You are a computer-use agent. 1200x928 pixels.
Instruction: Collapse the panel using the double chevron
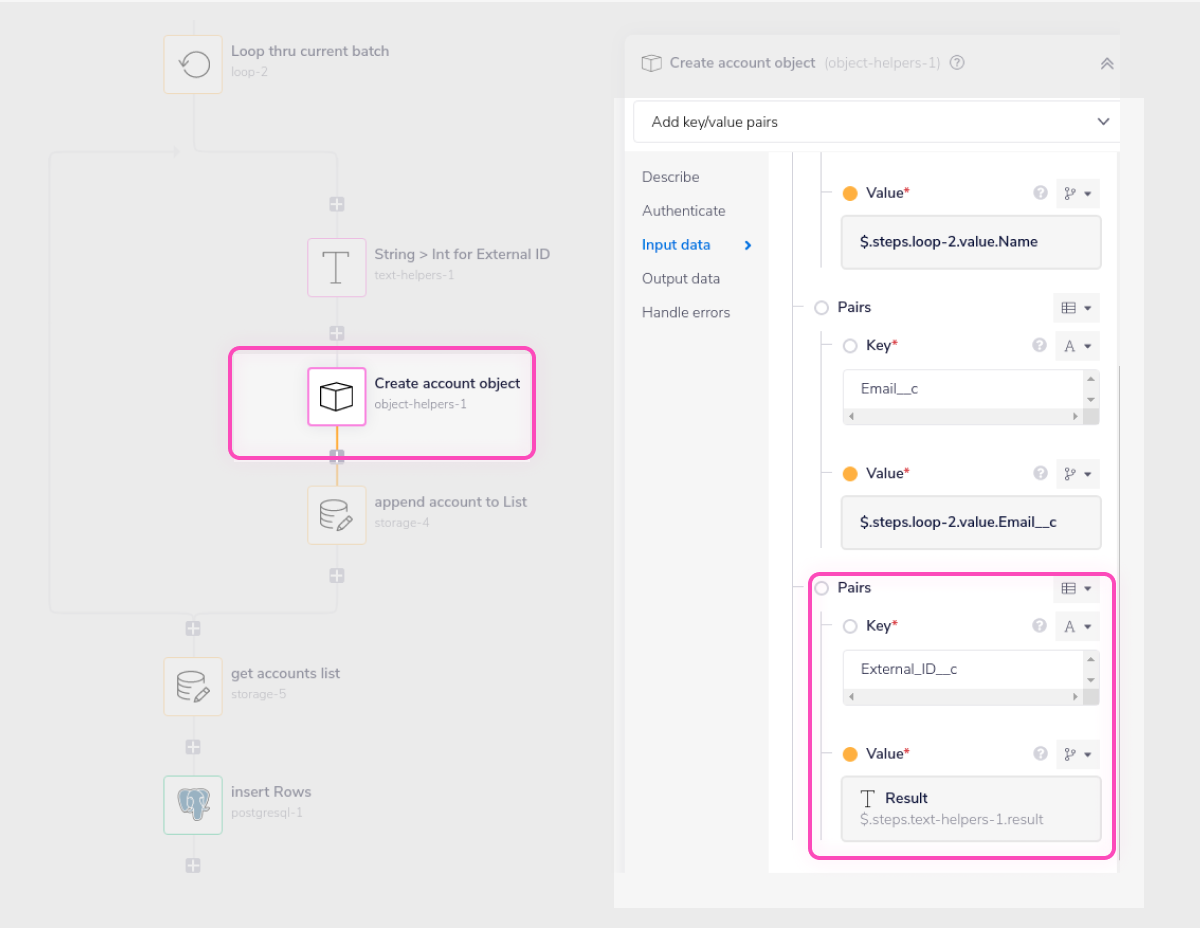point(1106,62)
